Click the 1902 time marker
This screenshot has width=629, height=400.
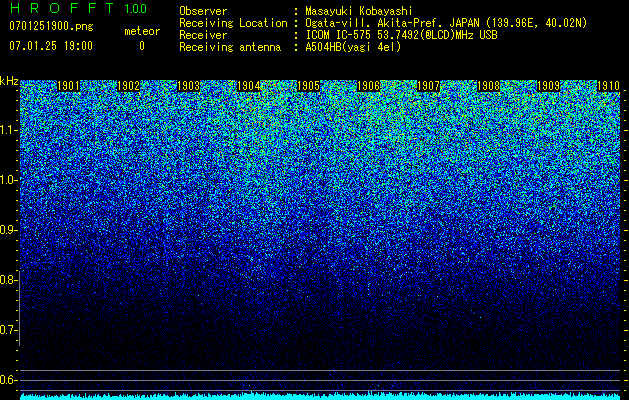(128, 86)
